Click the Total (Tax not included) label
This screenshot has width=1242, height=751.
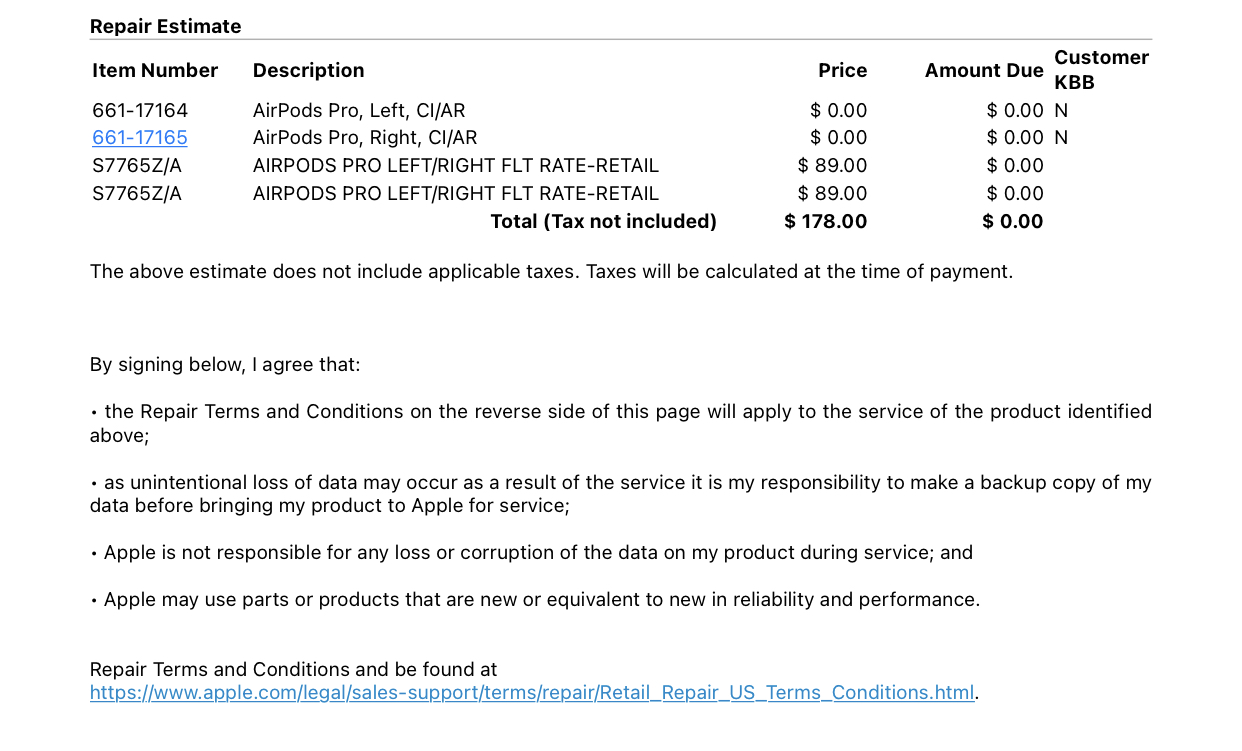[x=604, y=222]
